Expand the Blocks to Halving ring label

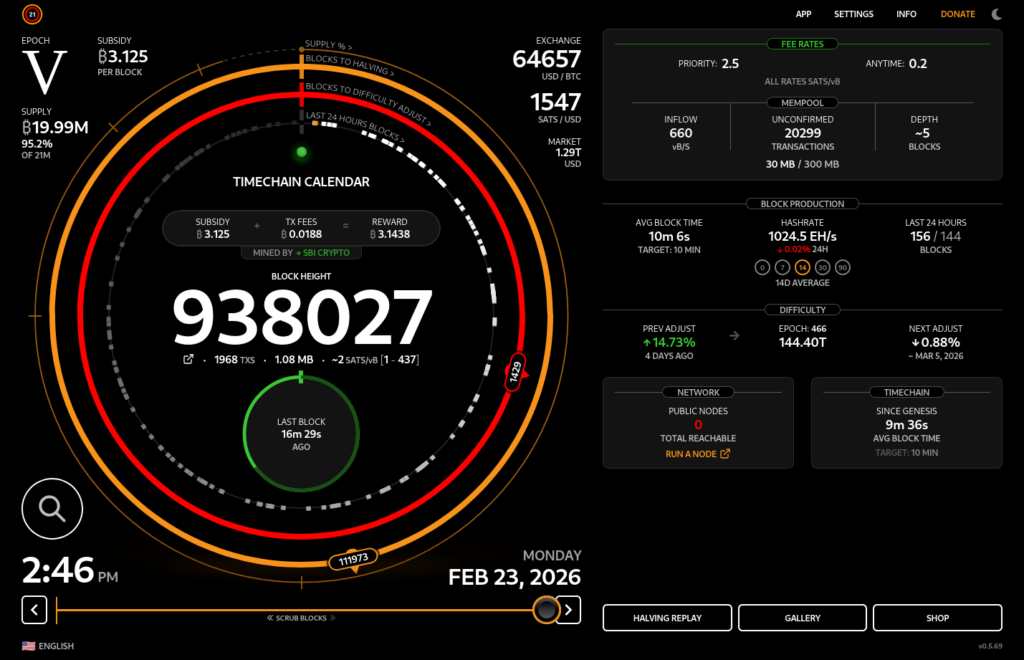coord(349,68)
